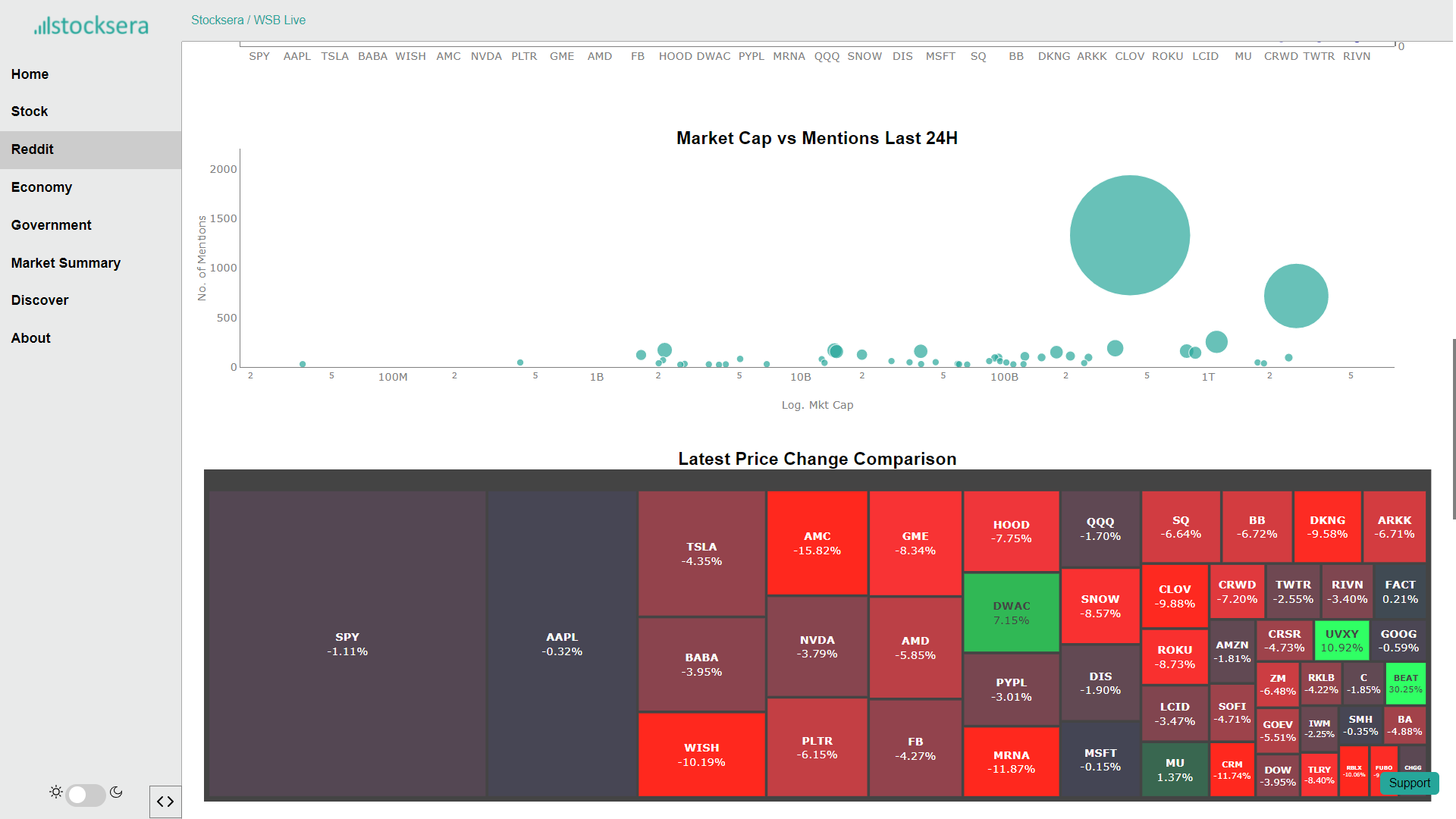Click the Stocksera logo

coord(91,25)
